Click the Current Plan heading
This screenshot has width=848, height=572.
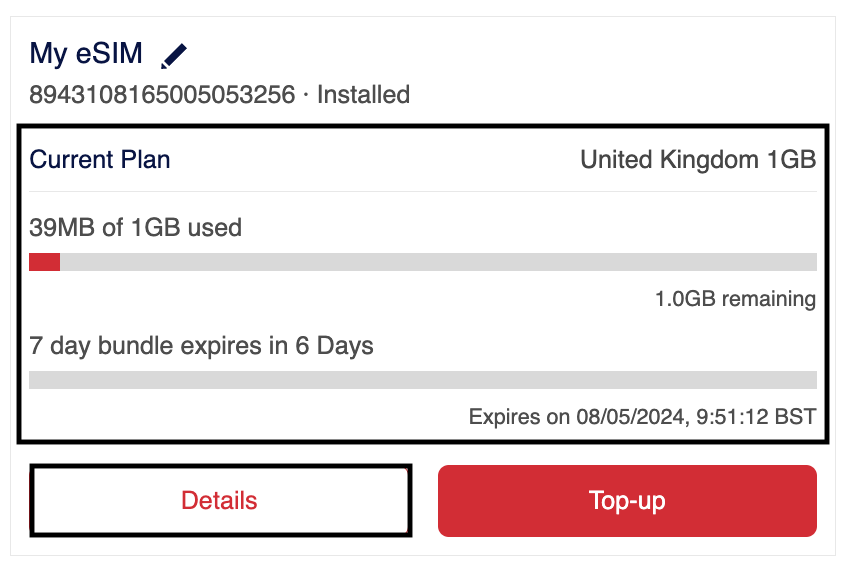pos(100,159)
